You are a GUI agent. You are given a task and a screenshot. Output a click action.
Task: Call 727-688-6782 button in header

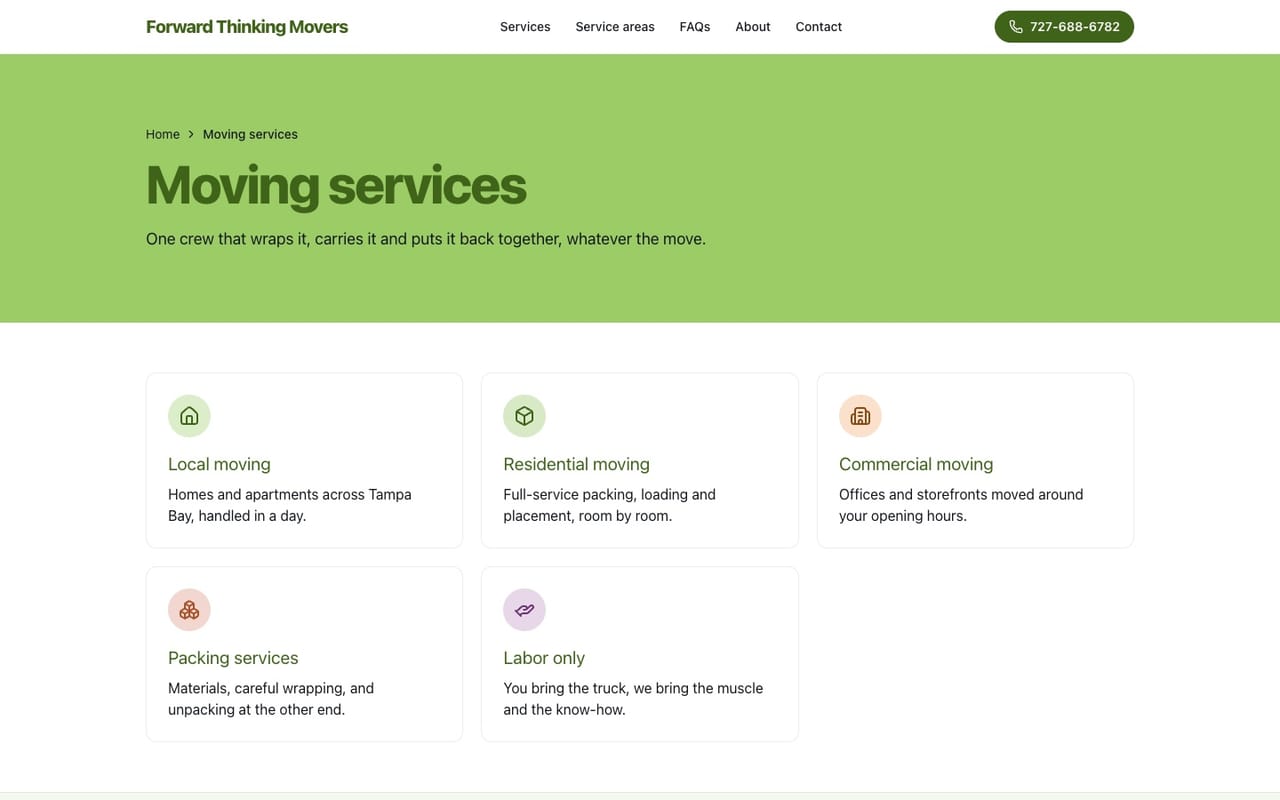(1064, 27)
